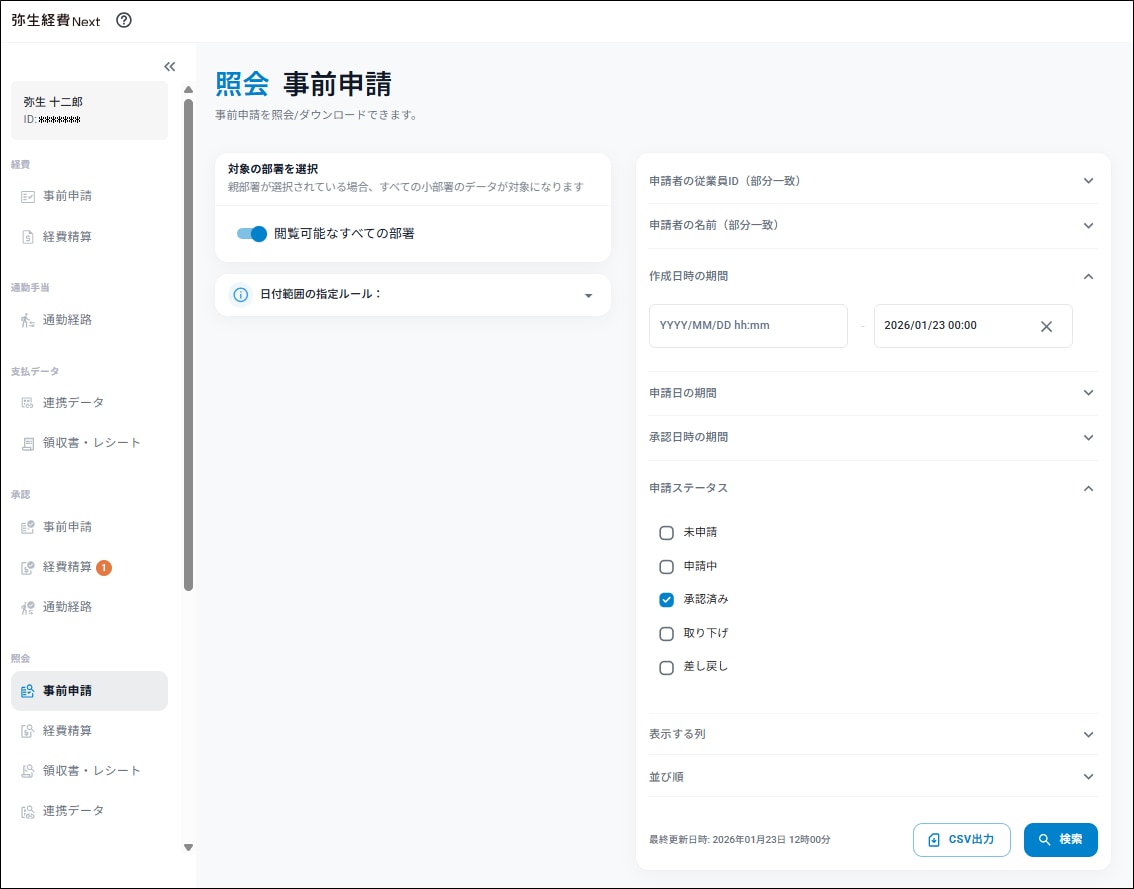Screen dimensions: 1134x889
Task: Click the start date YYYY/MM/DD input field
Action: pos(747,326)
